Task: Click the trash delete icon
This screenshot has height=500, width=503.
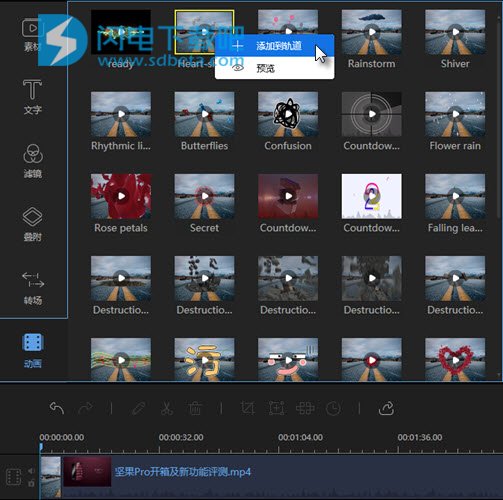Action: click(195, 408)
